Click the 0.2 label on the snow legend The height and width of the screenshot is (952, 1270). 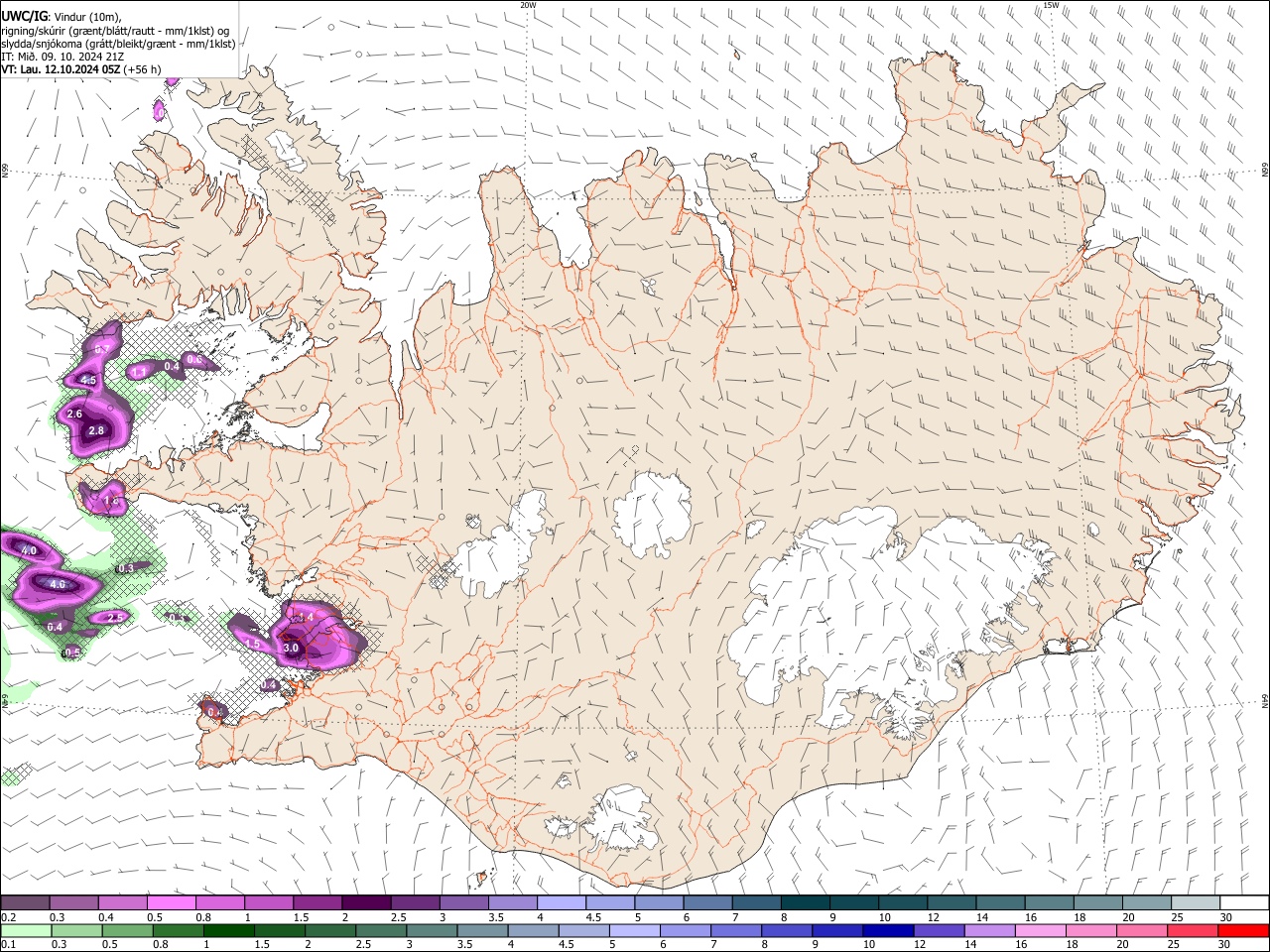pyautogui.click(x=8, y=917)
